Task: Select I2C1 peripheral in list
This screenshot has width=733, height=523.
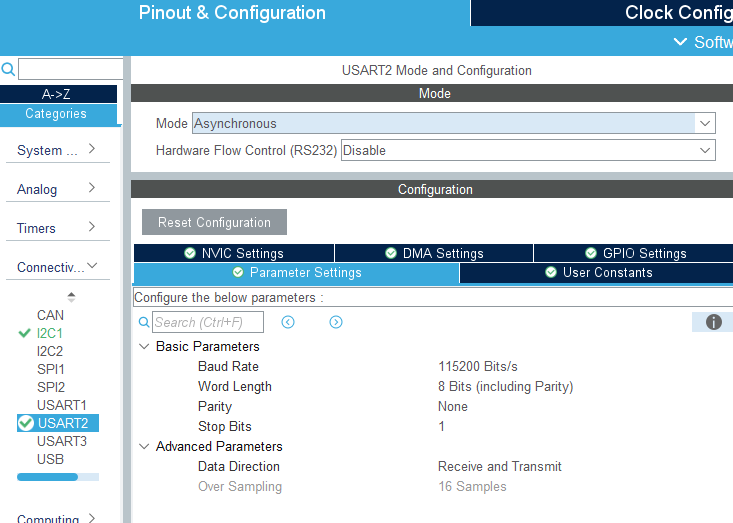Action: (x=50, y=333)
